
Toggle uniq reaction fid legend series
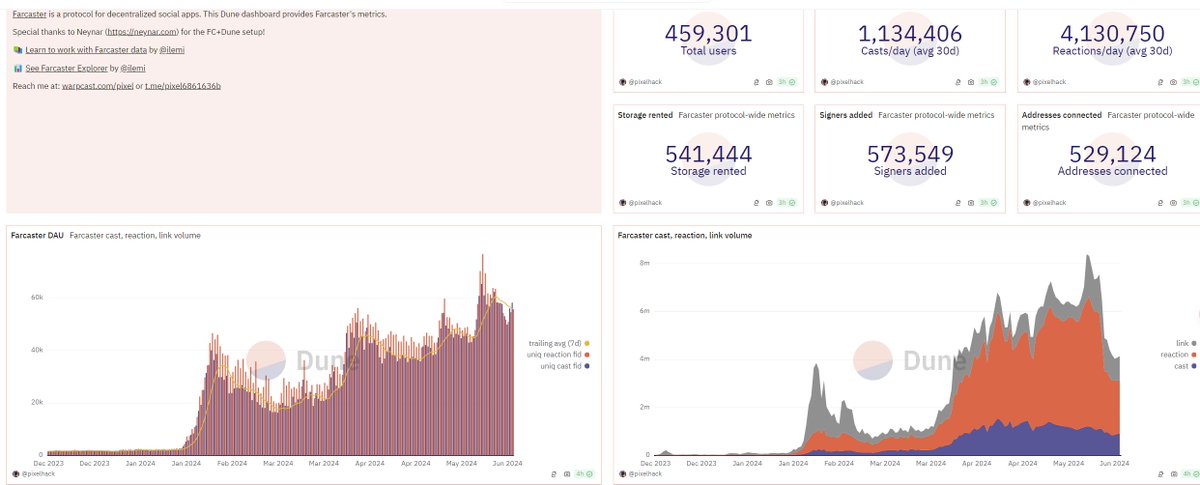[x=558, y=355]
